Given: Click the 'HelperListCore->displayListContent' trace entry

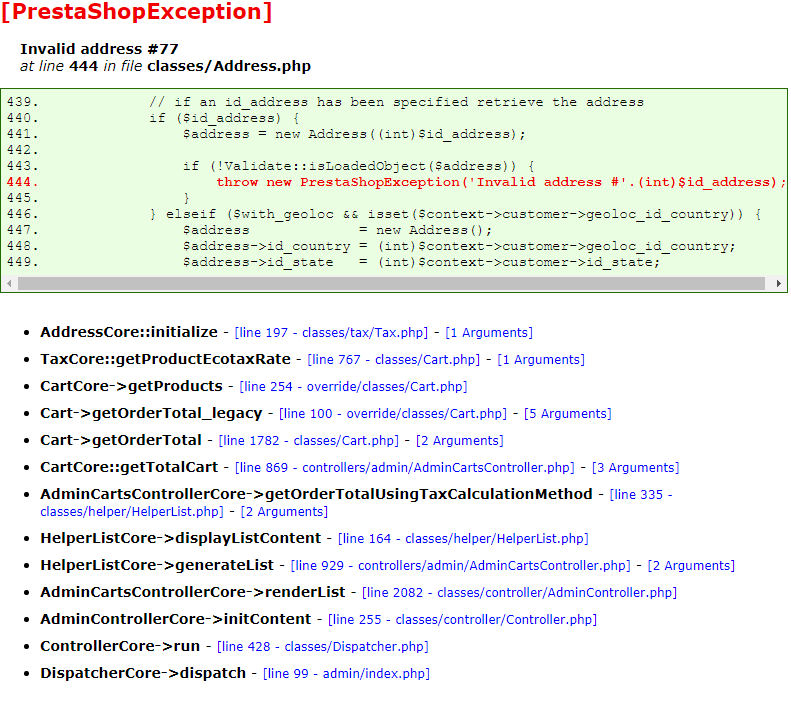Looking at the screenshot, I should click(x=181, y=538).
